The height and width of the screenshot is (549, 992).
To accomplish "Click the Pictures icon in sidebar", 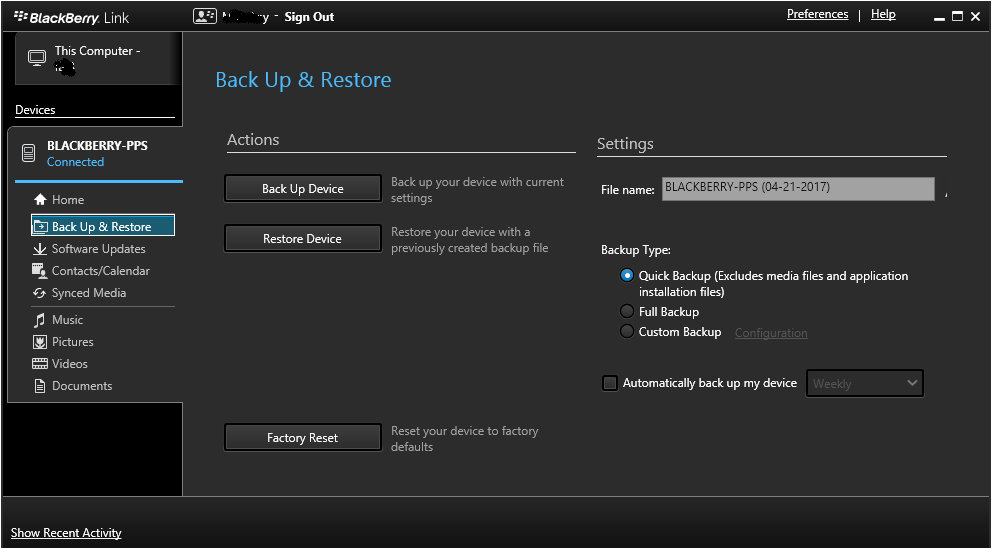I will point(40,342).
